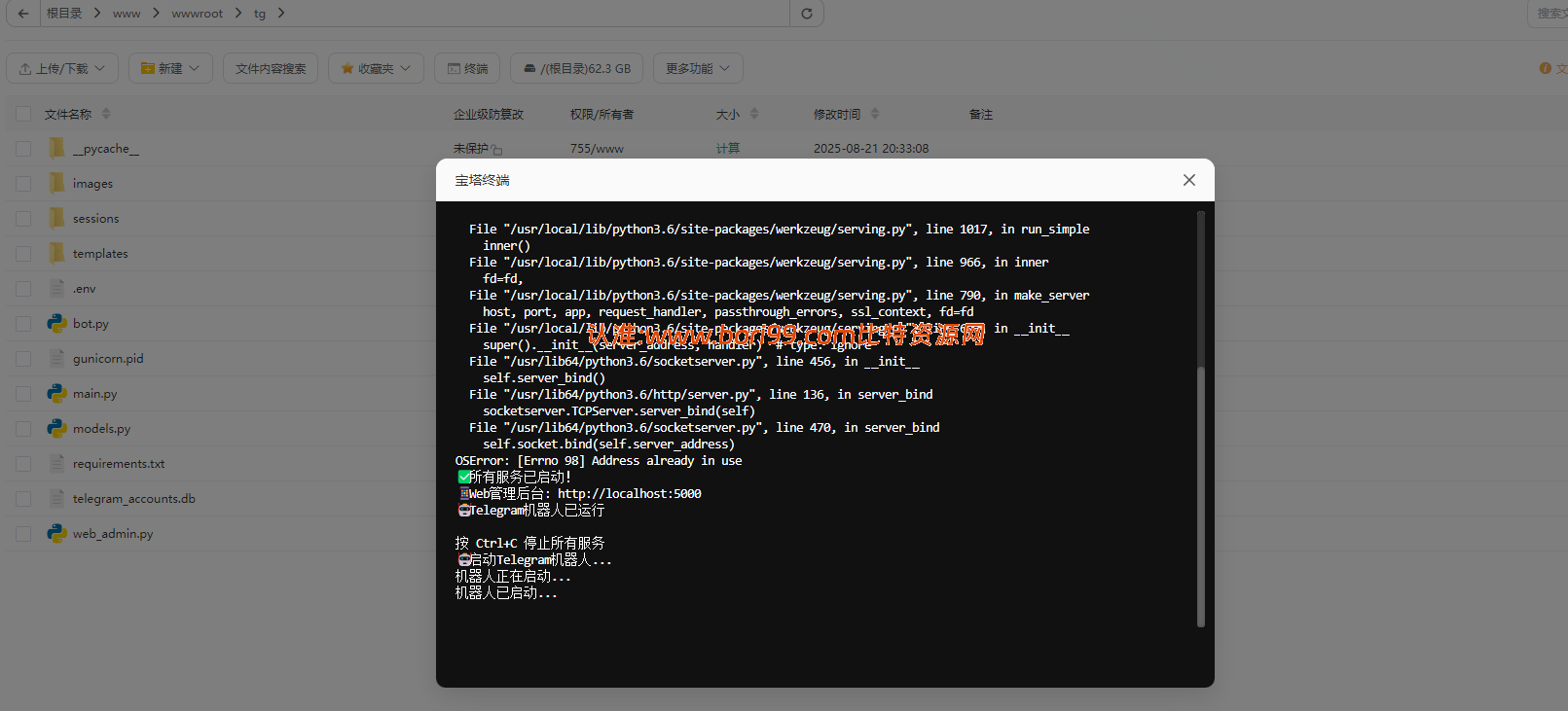Check the bot.py row checkbox
This screenshot has height=711, width=1568.
(x=23, y=324)
